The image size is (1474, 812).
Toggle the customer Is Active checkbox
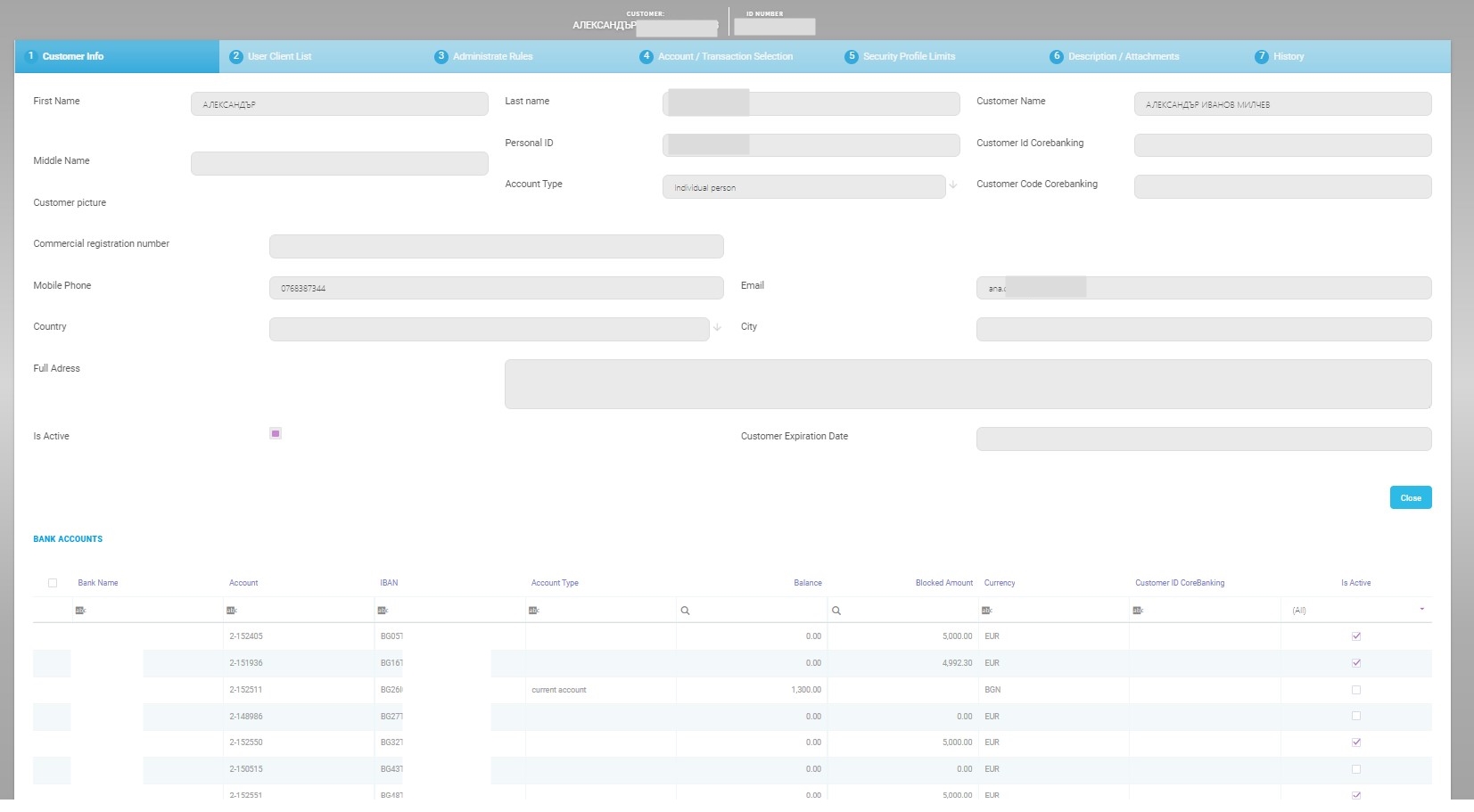276,434
